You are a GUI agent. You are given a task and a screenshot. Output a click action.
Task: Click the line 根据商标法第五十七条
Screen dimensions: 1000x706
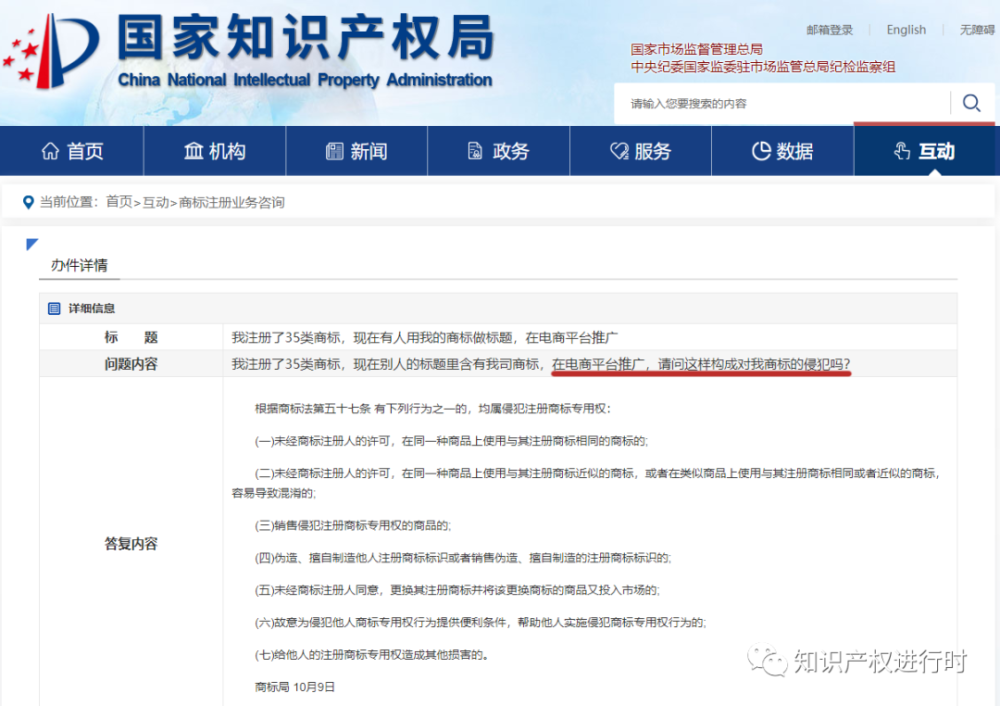coord(433,409)
